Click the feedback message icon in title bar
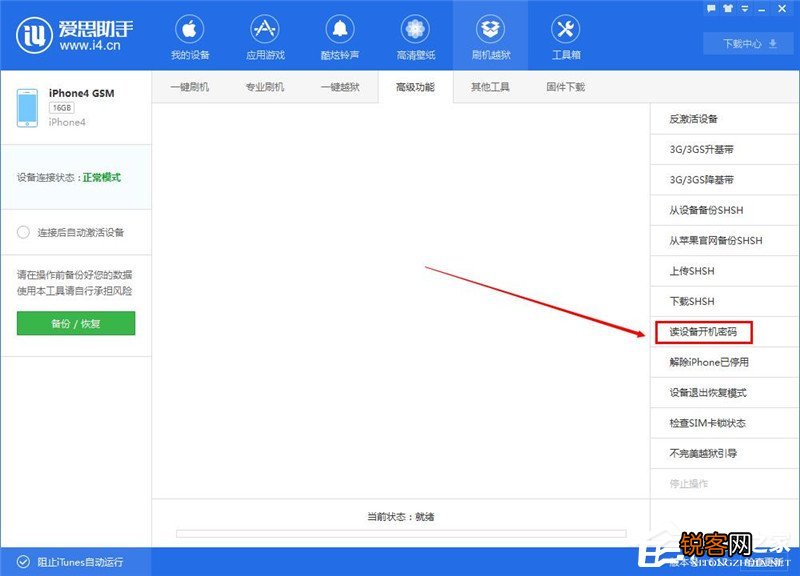Screen dimensions: 800x576 click(x=712, y=8)
